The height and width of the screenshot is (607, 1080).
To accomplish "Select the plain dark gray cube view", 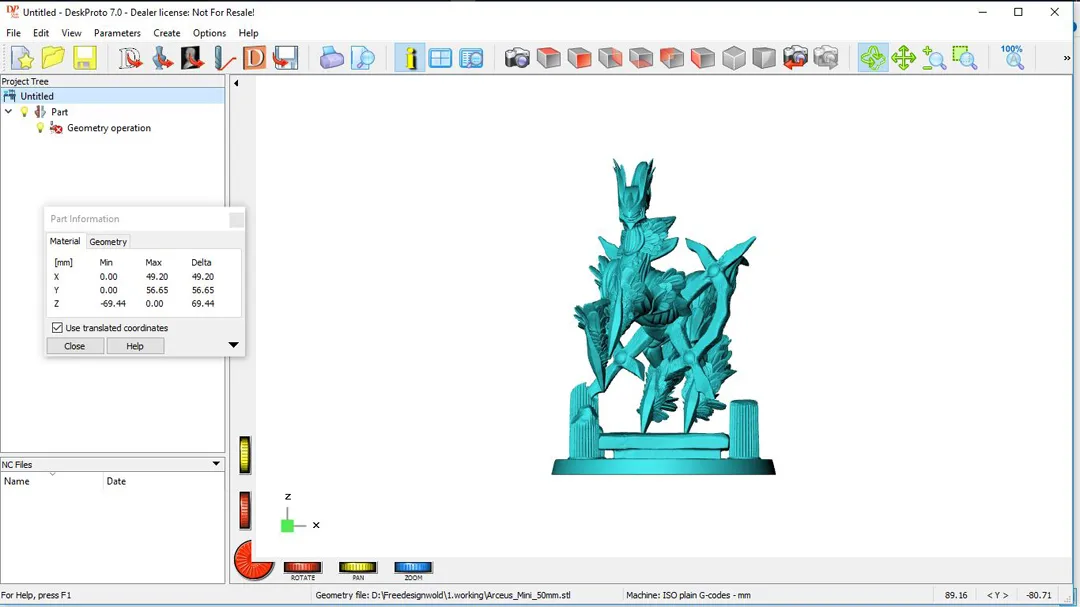I will point(764,58).
